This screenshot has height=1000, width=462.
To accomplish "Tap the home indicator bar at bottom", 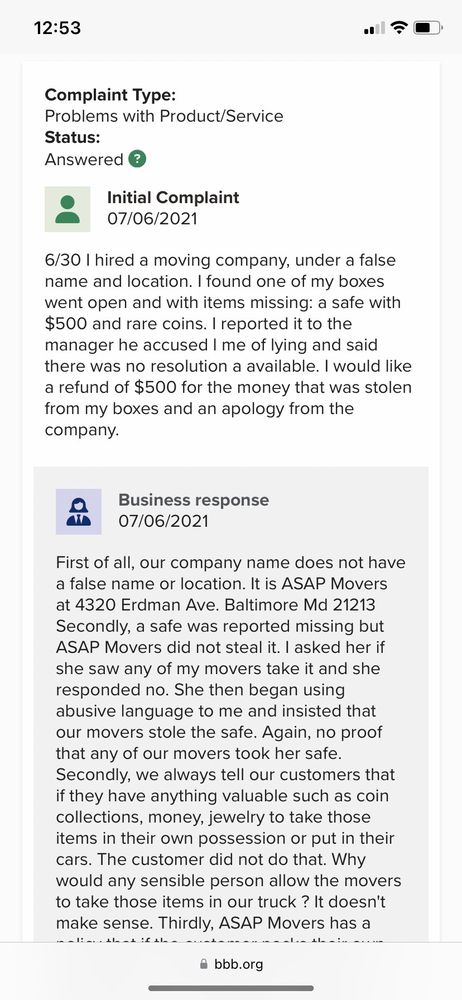I will pos(231,989).
